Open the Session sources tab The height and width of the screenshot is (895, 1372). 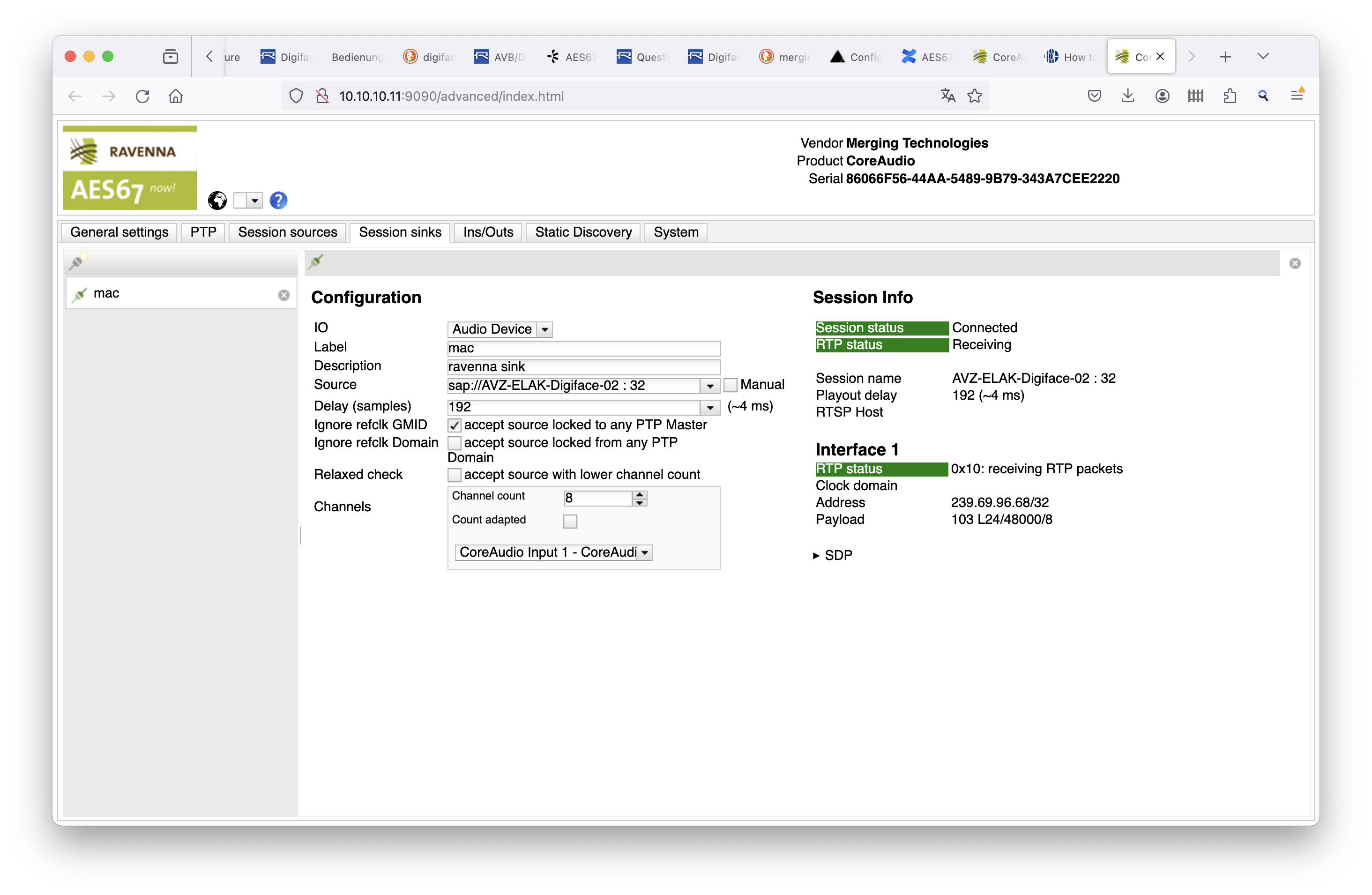coord(287,232)
